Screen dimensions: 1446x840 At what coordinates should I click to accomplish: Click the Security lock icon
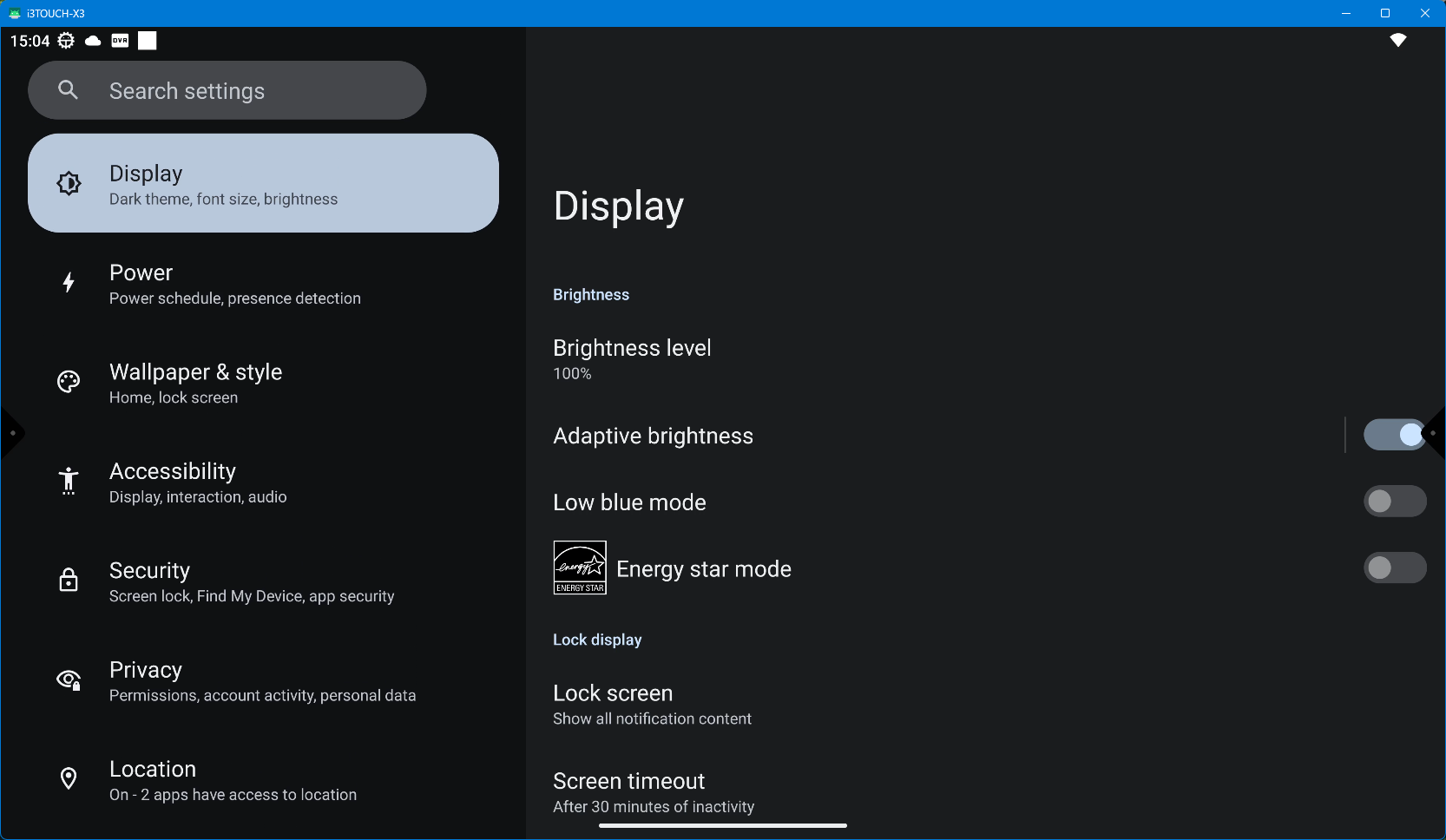(69, 581)
